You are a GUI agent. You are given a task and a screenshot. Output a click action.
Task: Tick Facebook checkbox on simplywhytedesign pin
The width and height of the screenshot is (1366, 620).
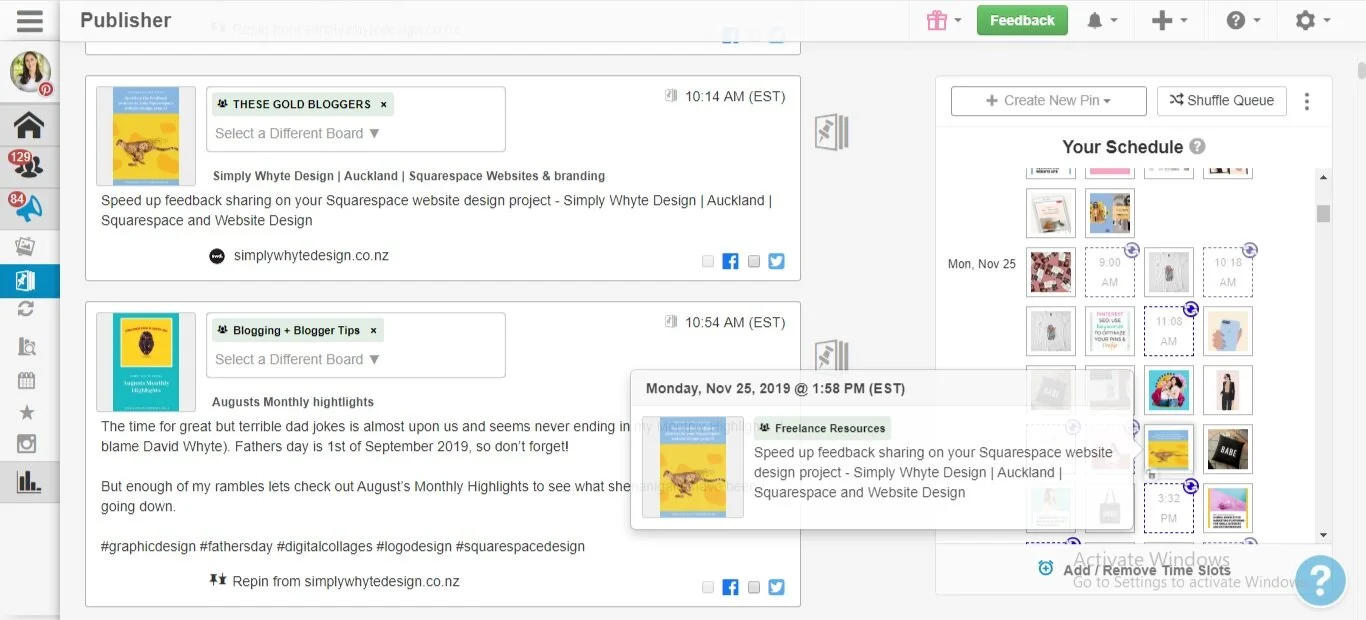pyautogui.click(x=708, y=261)
